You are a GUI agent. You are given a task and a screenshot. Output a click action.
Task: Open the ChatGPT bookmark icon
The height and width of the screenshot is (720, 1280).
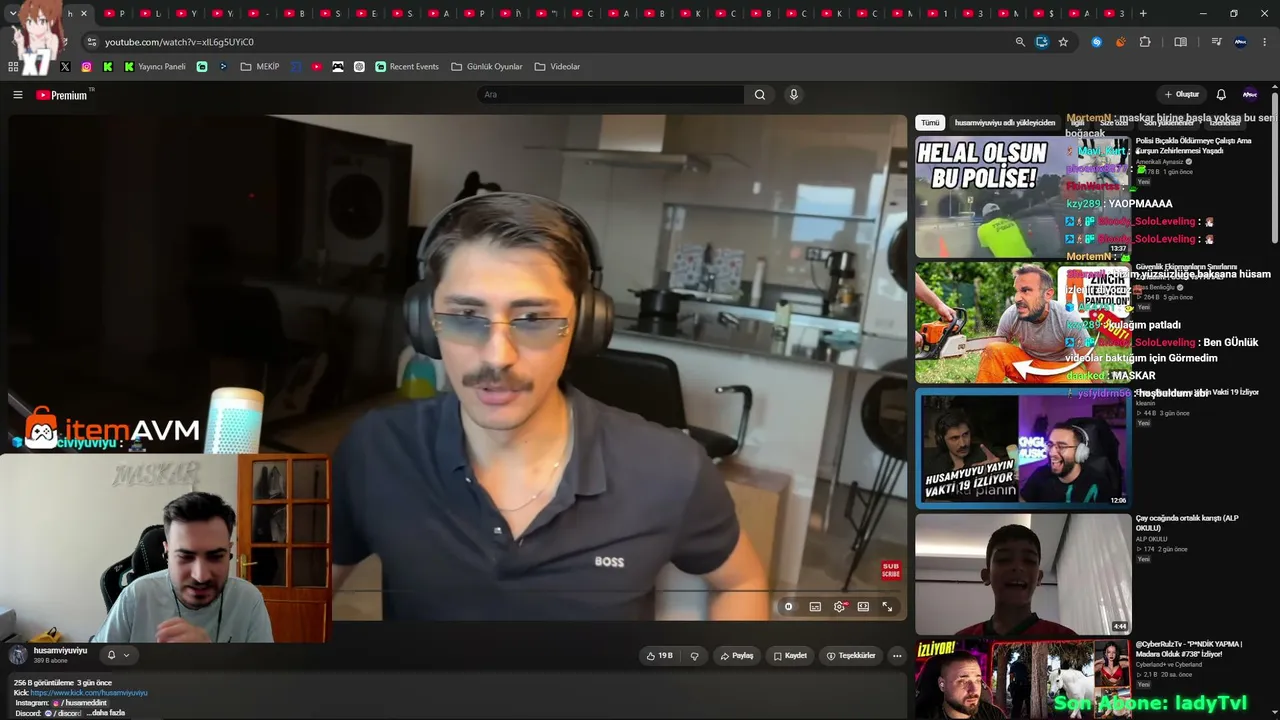tap(359, 67)
